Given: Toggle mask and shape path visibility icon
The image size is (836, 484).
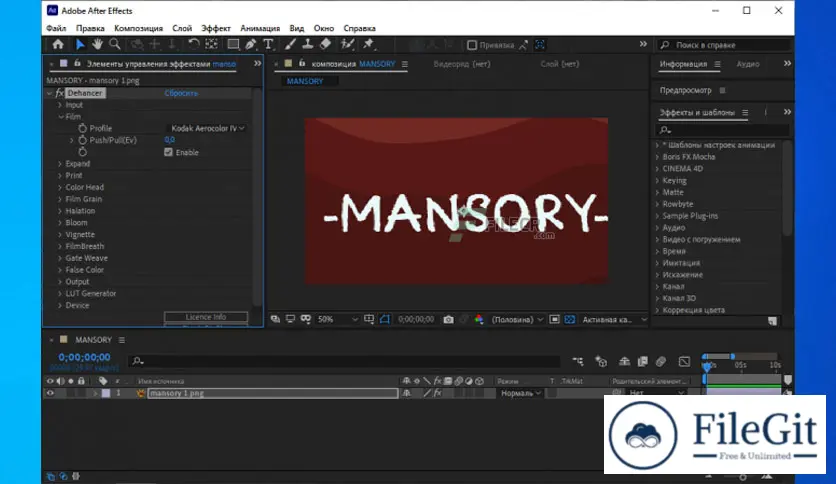Looking at the screenshot, I should (x=384, y=319).
